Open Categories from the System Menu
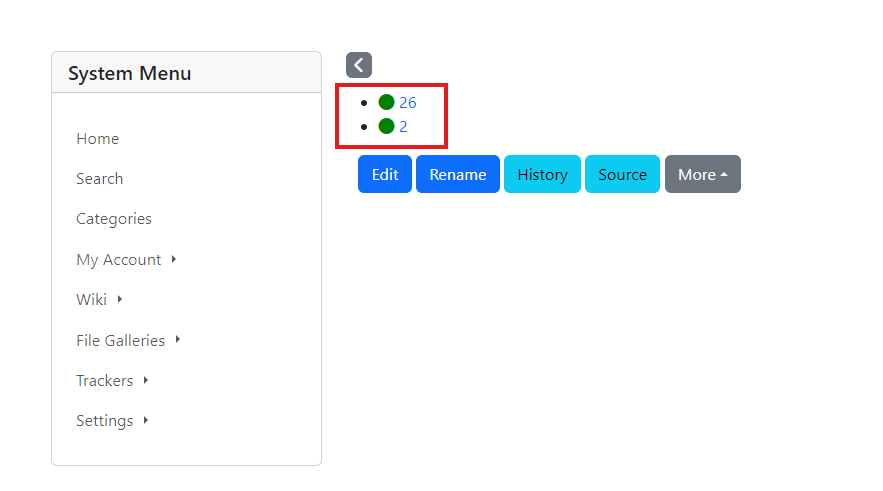This screenshot has height=491, width=883. point(114,218)
